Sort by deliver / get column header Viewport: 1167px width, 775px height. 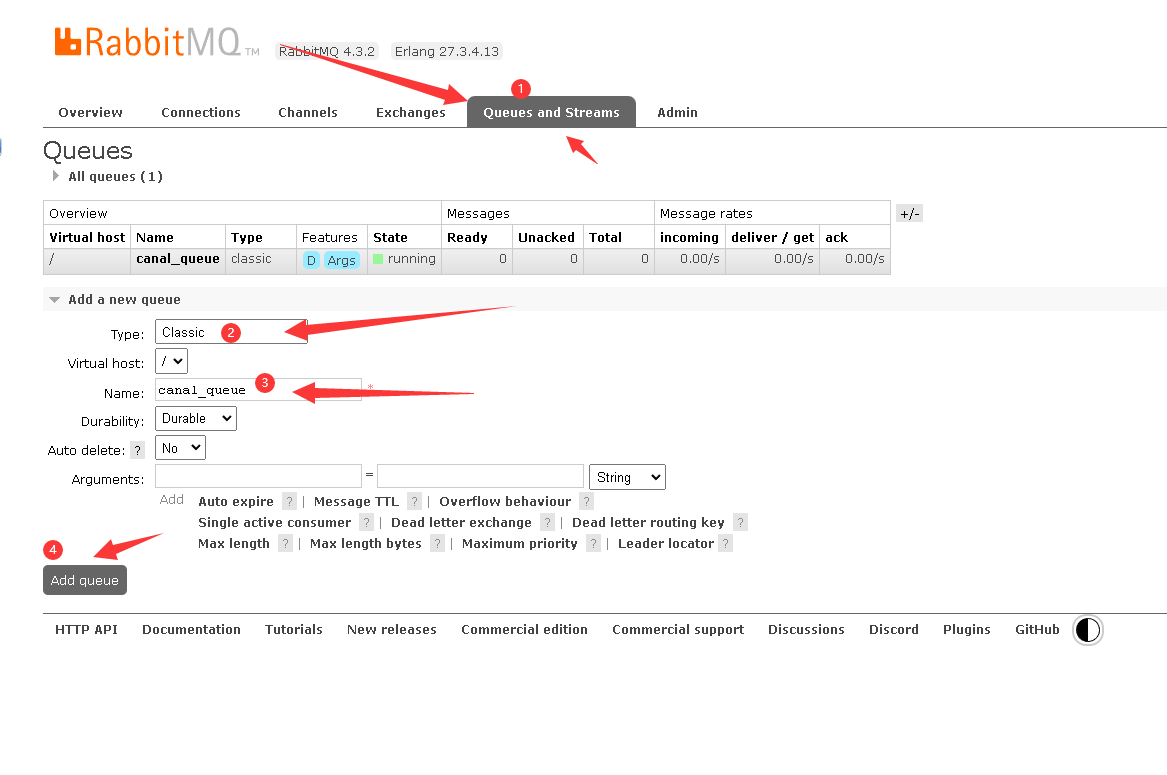(773, 237)
